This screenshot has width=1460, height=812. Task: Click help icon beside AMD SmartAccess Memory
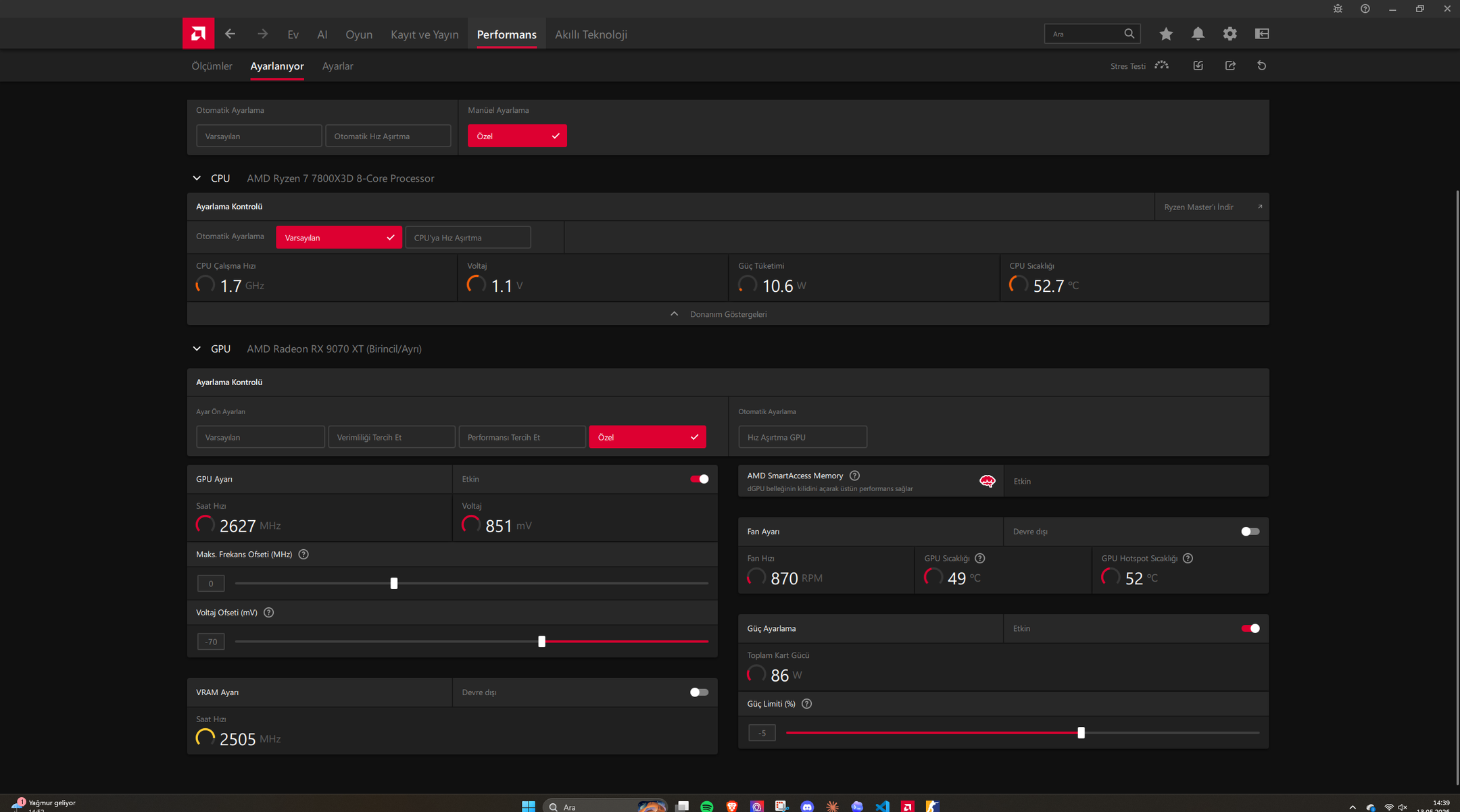point(854,476)
